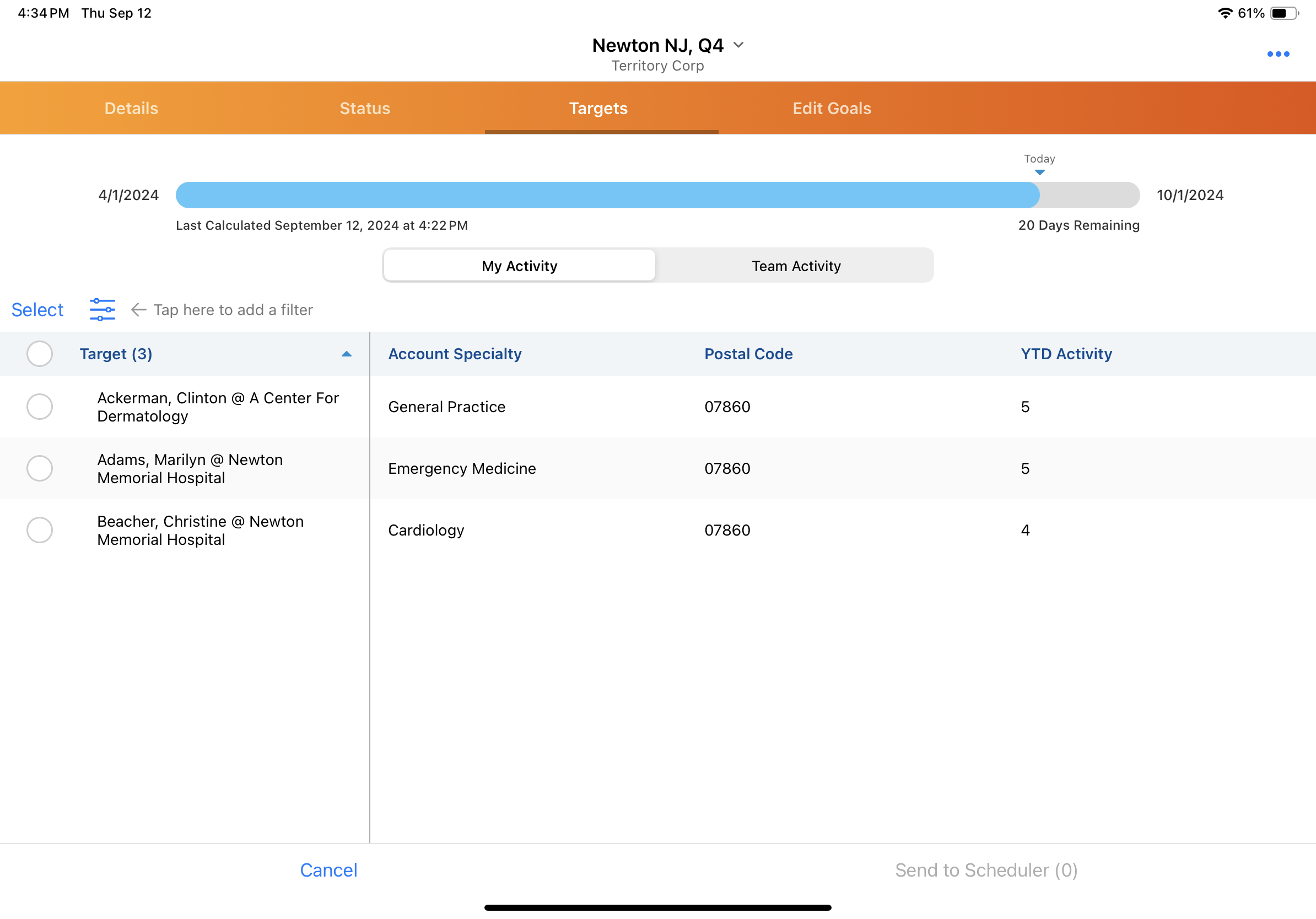This screenshot has height=919, width=1316.
Task: Switch to the Details tab
Action: pyautogui.click(x=131, y=109)
